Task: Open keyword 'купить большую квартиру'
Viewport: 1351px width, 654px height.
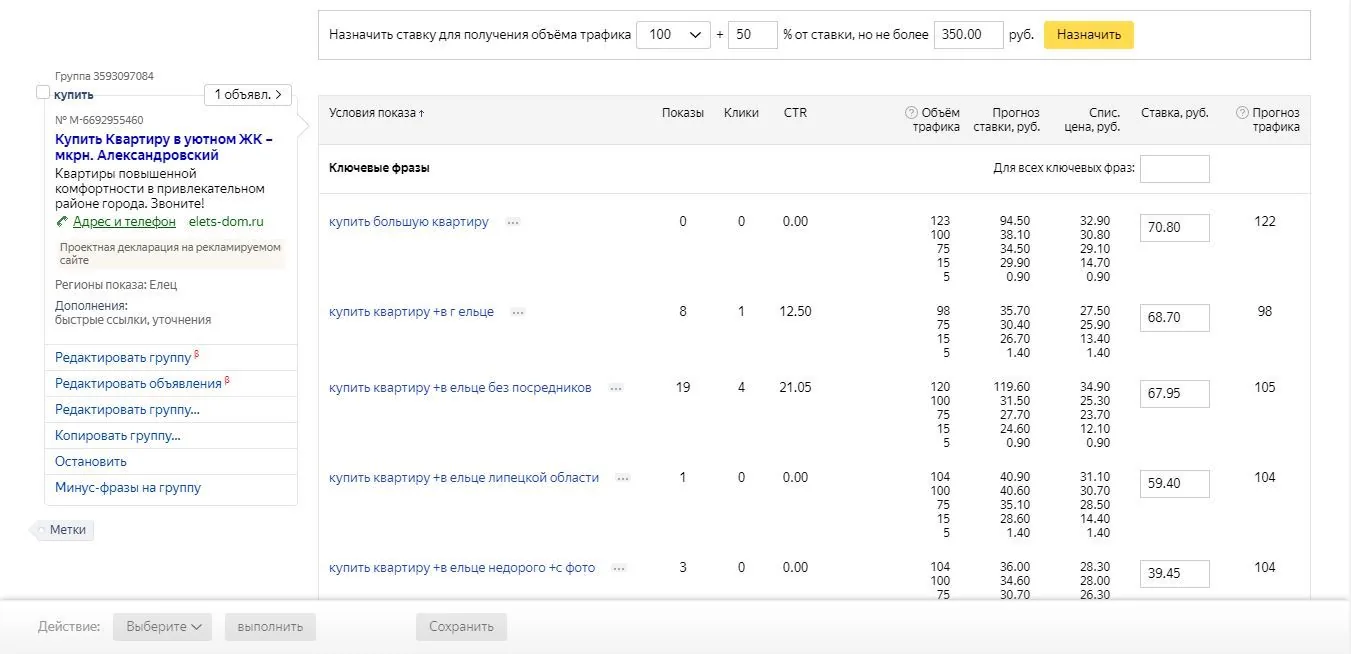Action: 409,222
